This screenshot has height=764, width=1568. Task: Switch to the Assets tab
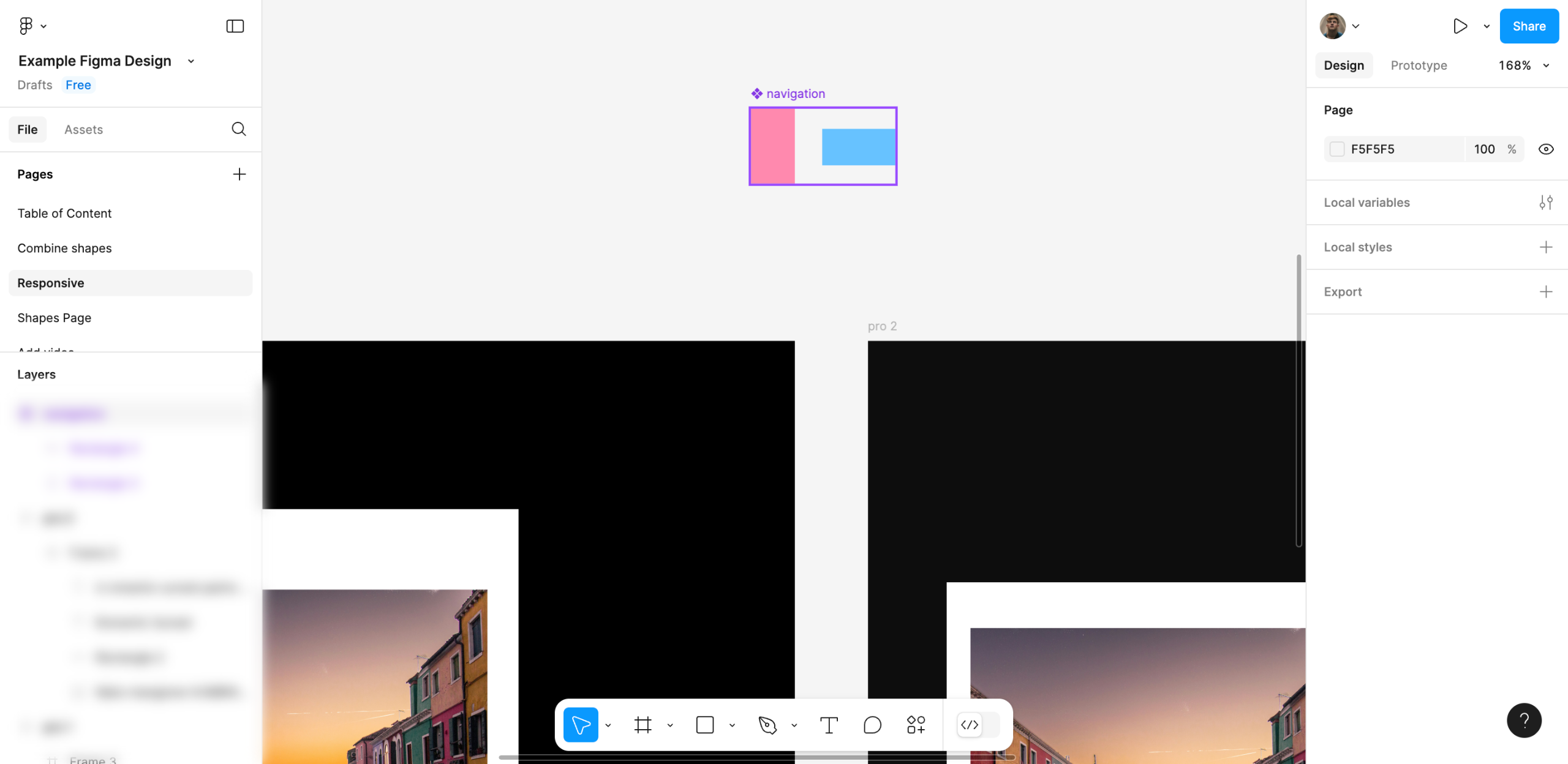pos(83,130)
